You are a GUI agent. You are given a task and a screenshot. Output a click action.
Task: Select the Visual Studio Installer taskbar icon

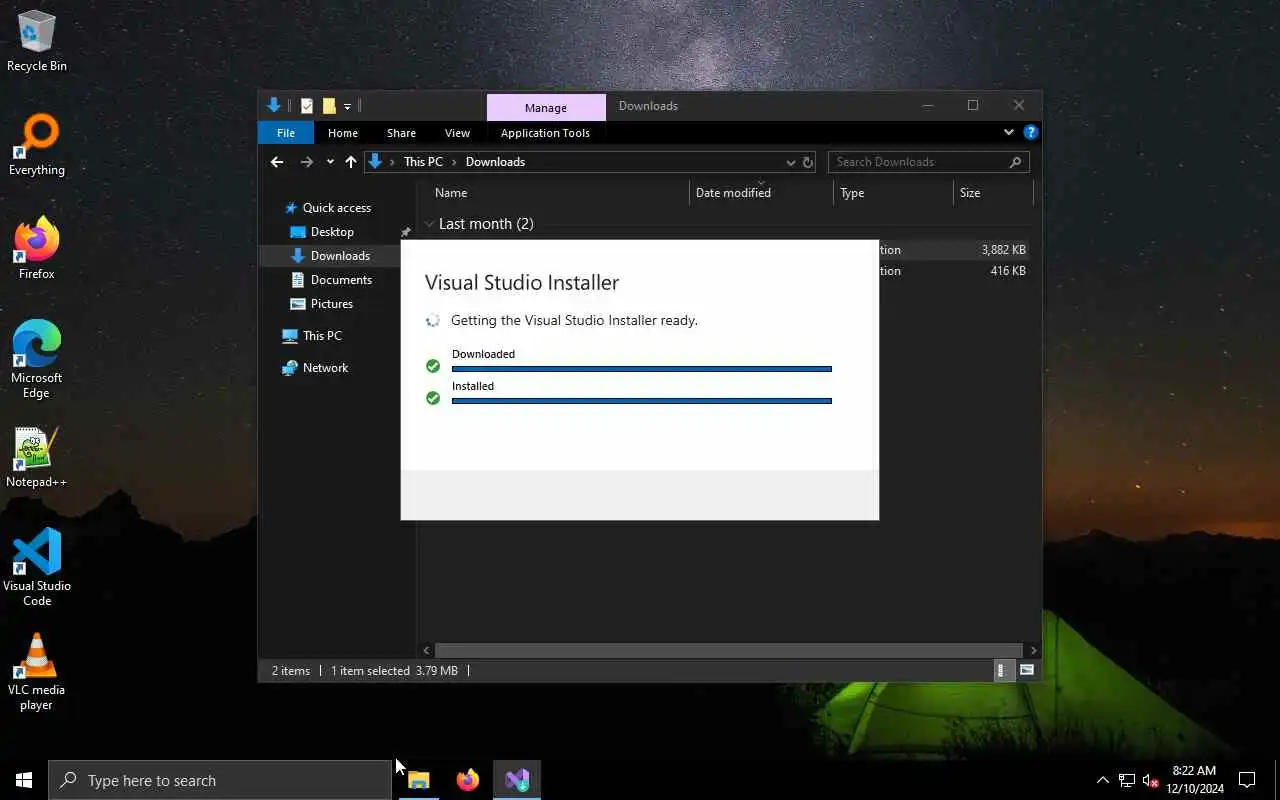517,780
